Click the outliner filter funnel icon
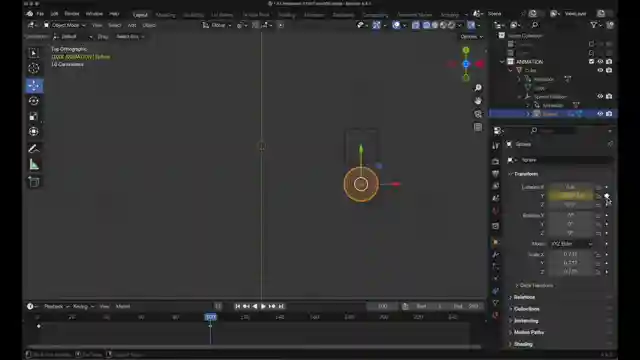This screenshot has height=360, width=640. point(593,25)
